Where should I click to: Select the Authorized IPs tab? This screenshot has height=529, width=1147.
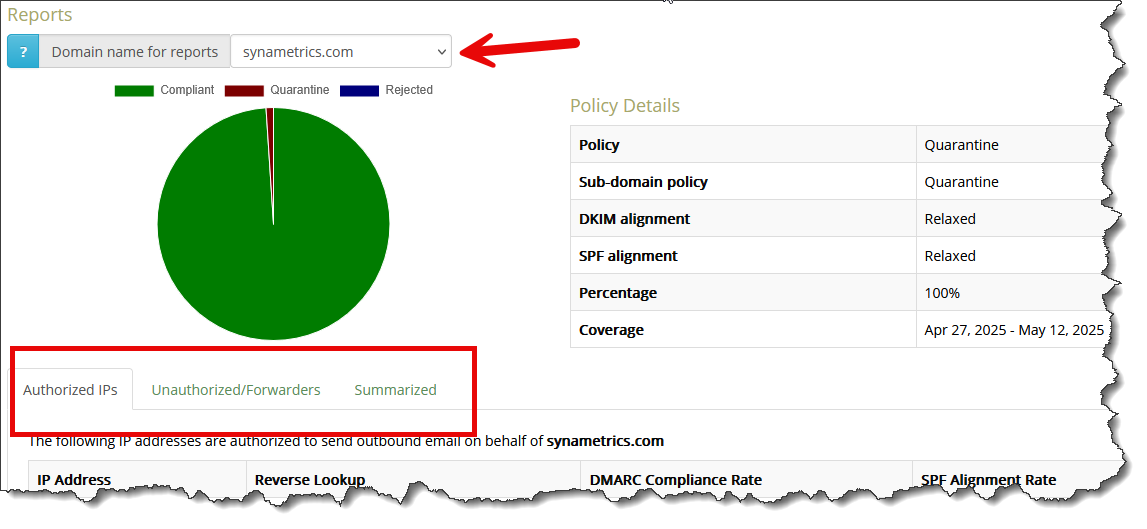pos(70,390)
